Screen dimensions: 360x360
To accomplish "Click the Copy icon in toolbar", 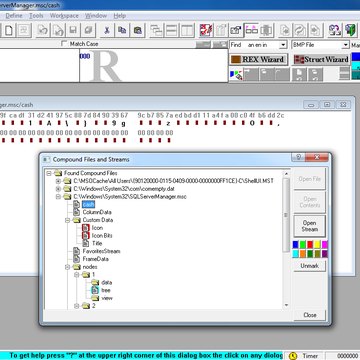I will [x=122, y=30].
